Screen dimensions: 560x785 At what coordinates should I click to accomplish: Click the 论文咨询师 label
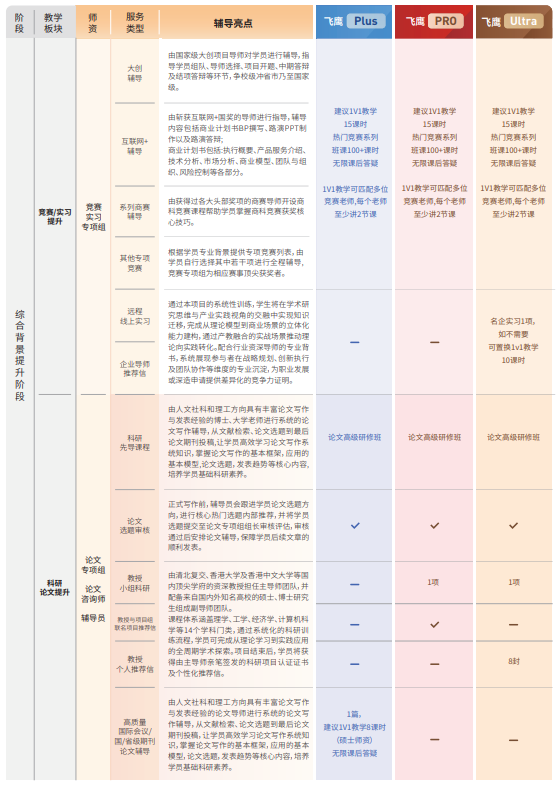click(94, 594)
